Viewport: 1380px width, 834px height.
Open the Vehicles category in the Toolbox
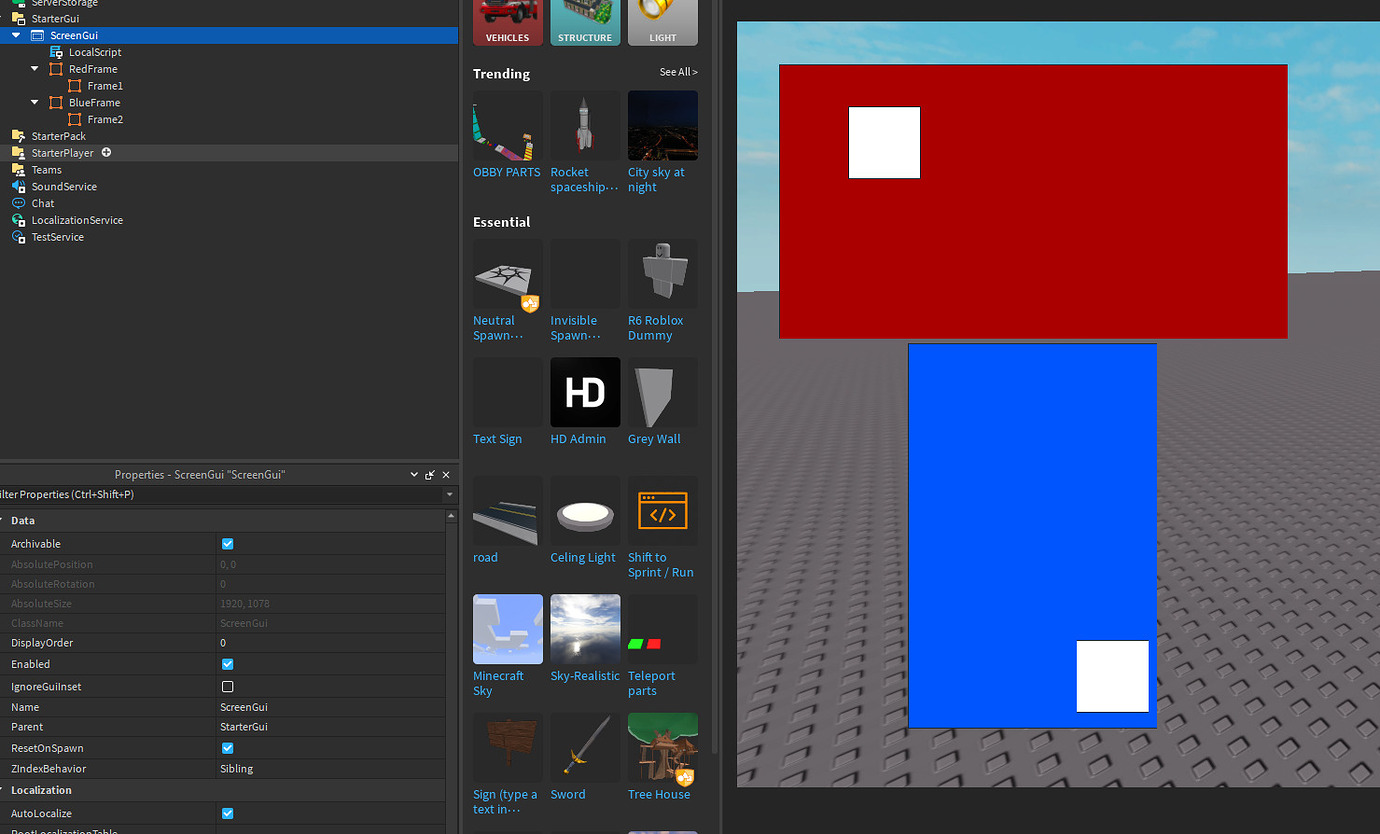click(507, 22)
